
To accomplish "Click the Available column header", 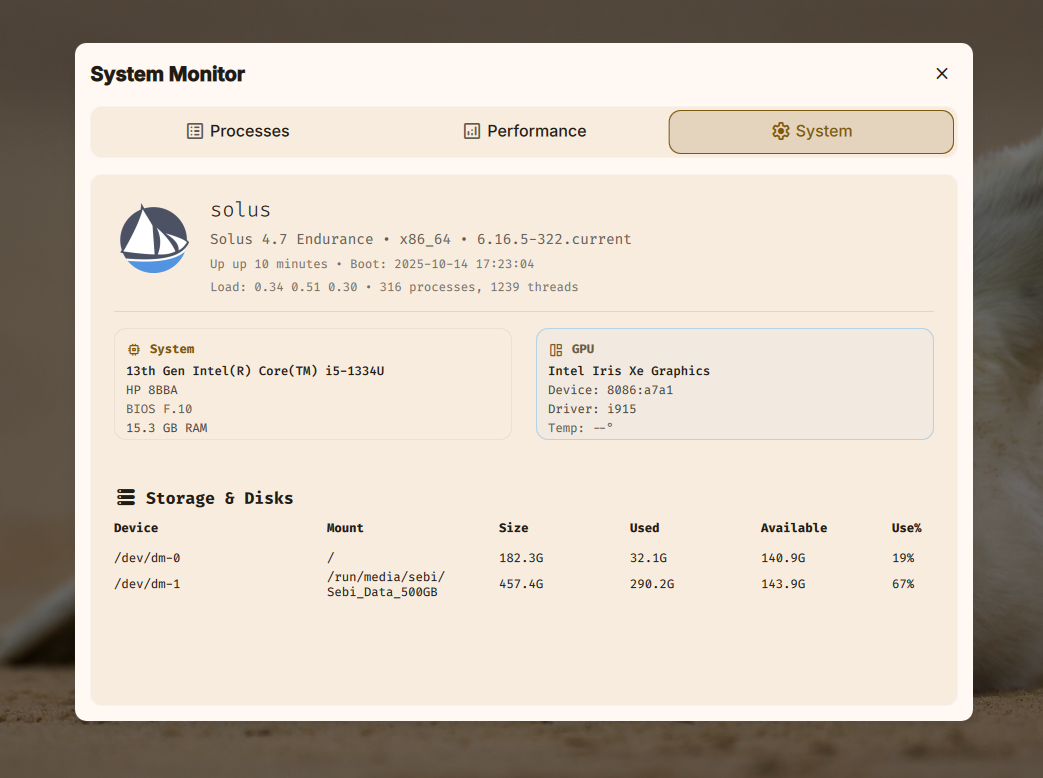I will (x=793, y=527).
